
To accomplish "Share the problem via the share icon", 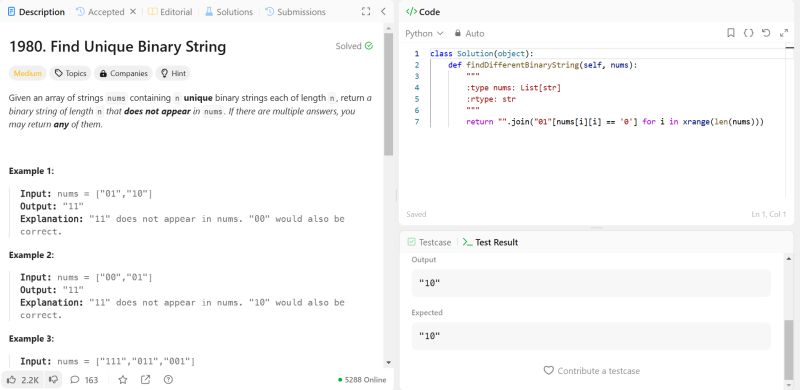I will [145, 380].
